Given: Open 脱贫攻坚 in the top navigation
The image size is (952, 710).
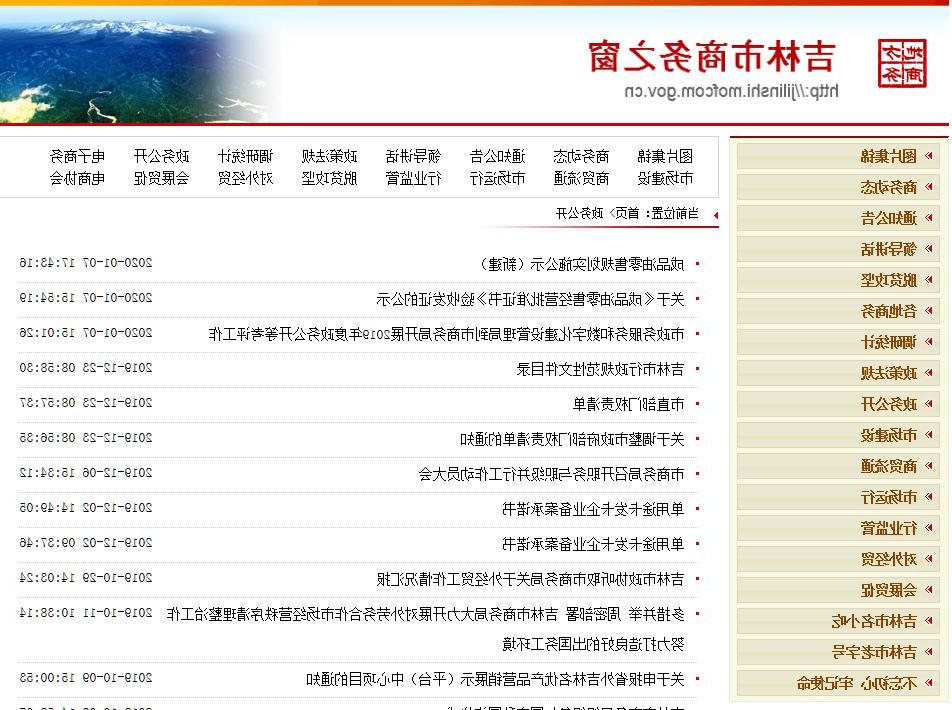Looking at the screenshot, I should (x=330, y=179).
